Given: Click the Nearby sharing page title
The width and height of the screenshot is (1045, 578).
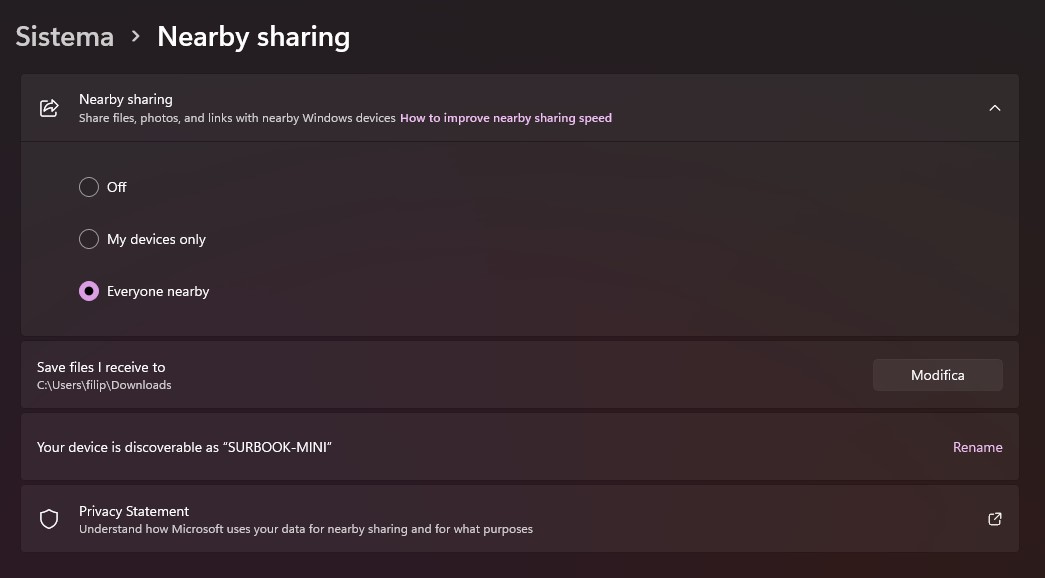Looking at the screenshot, I should click(x=253, y=37).
